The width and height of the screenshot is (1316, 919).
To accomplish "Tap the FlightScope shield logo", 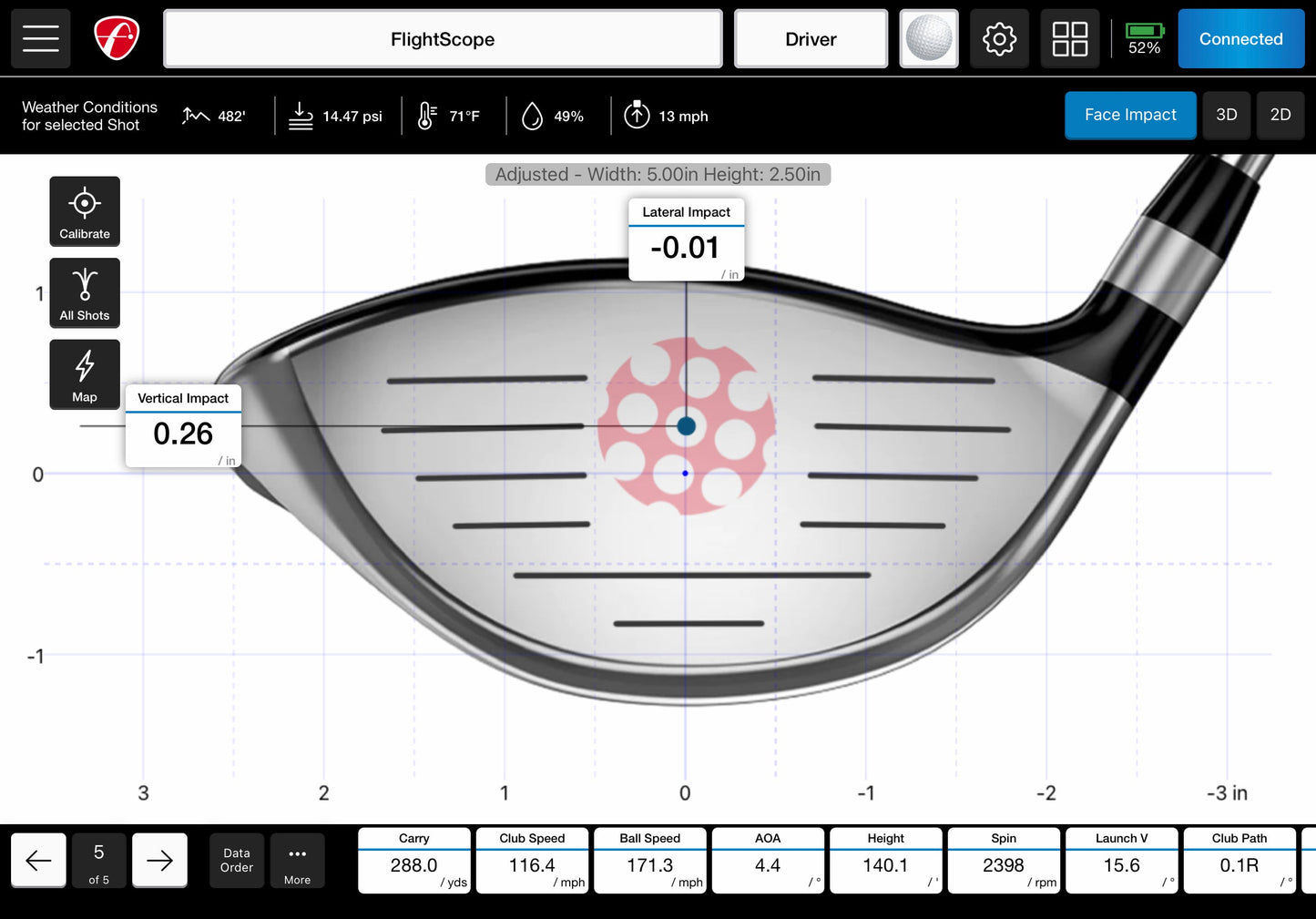I will tap(117, 39).
